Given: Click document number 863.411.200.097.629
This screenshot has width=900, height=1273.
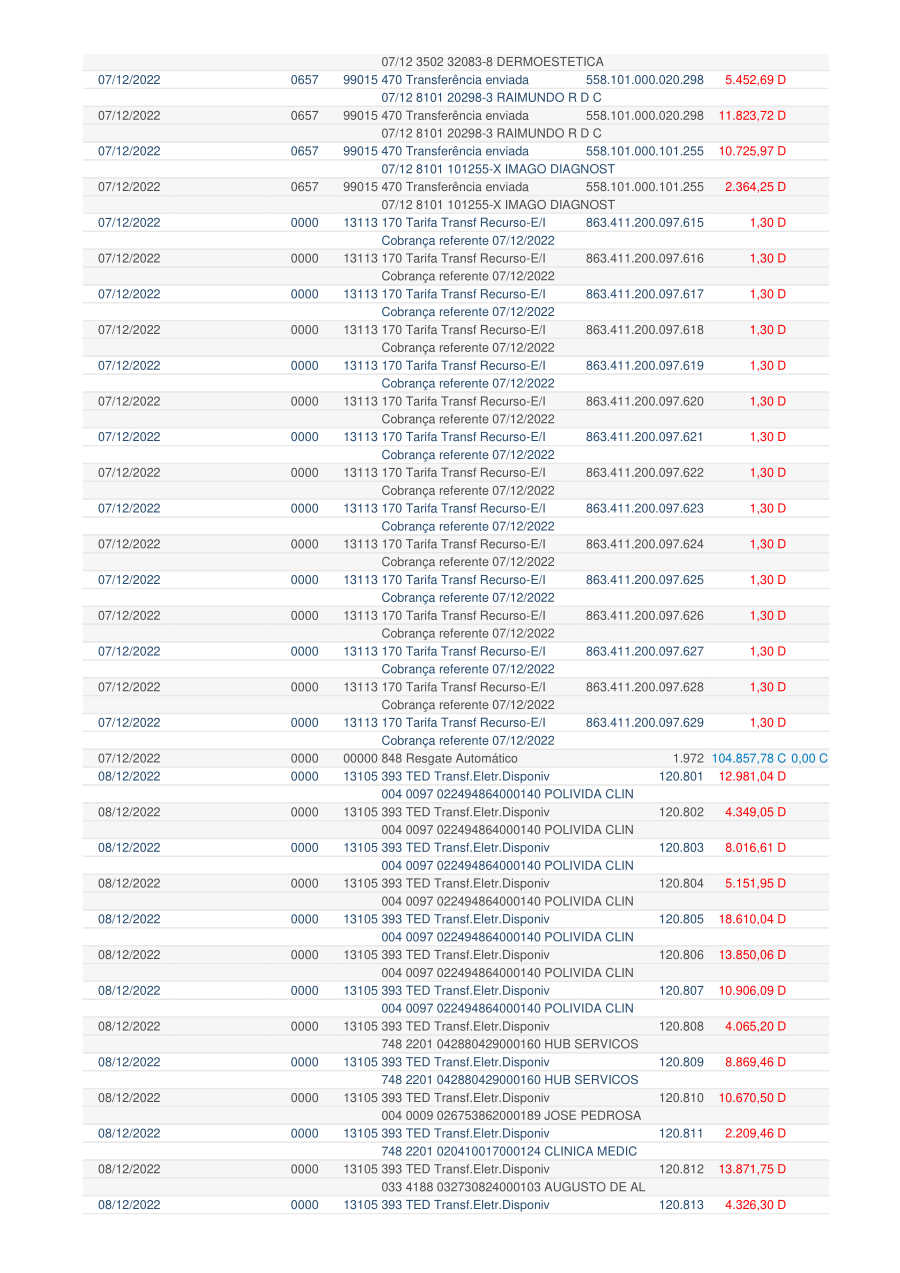Looking at the screenshot, I should 644,723.
